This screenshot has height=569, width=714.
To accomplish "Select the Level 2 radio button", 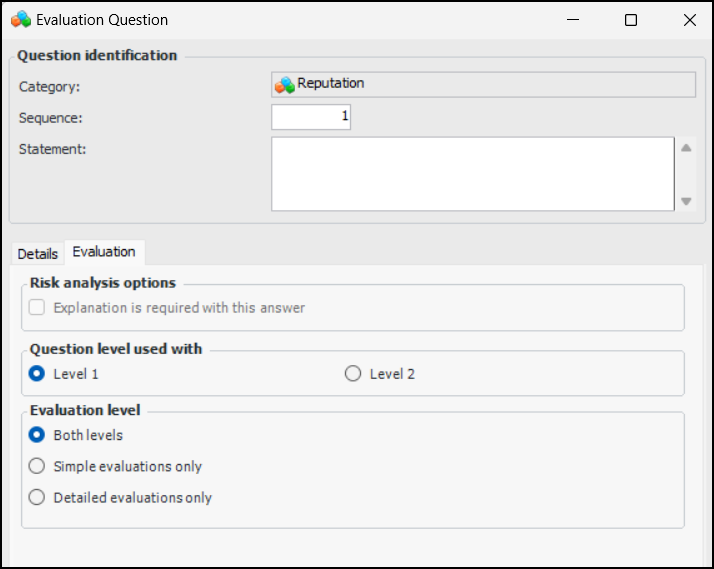I will [x=352, y=374].
